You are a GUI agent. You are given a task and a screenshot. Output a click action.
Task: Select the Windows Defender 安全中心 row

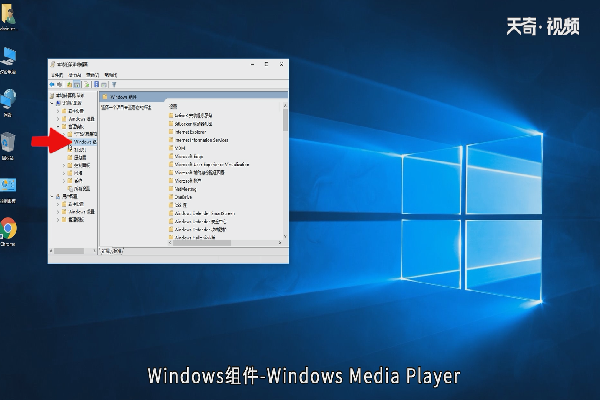tap(197, 221)
